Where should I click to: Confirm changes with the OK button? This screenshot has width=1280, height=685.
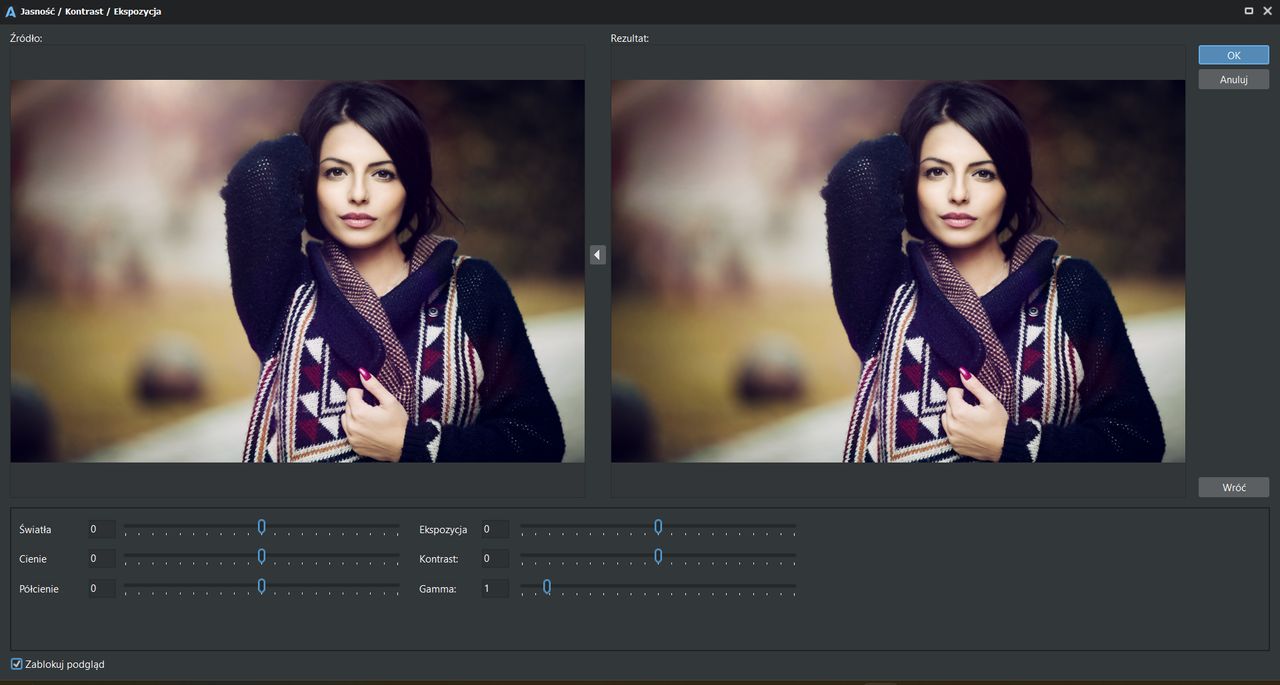tap(1233, 55)
